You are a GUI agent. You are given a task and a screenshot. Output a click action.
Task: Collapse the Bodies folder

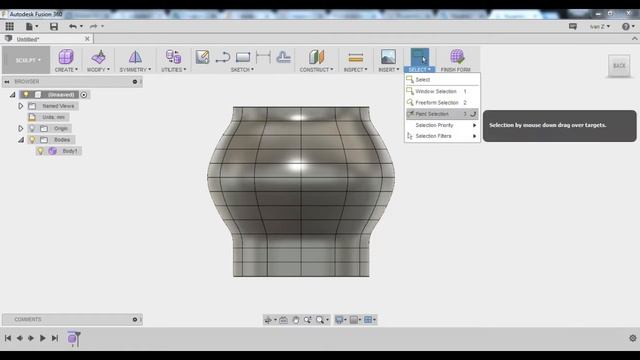point(21,140)
